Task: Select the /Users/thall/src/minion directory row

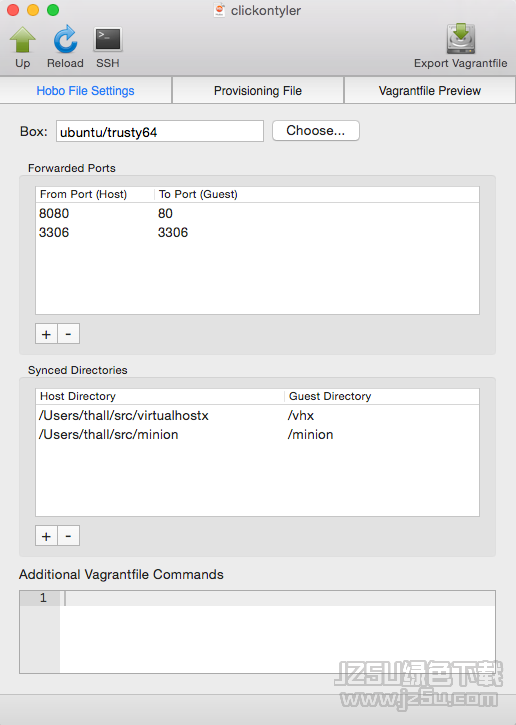Action: coord(257,434)
